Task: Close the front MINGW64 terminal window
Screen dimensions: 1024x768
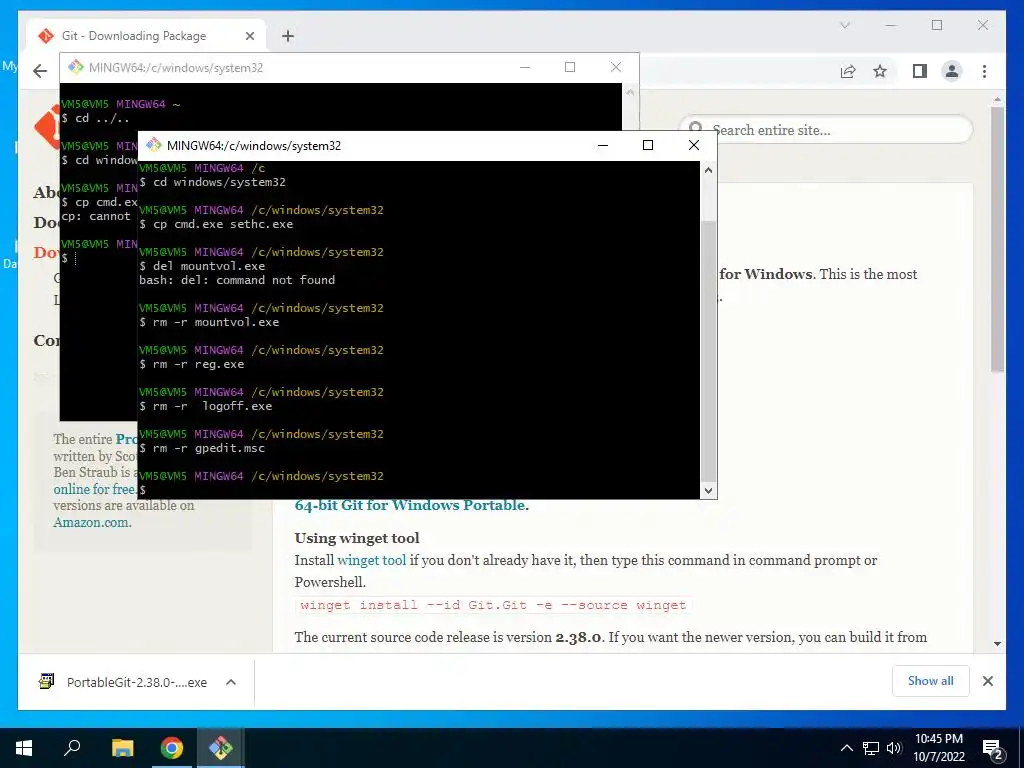Action: 694,145
